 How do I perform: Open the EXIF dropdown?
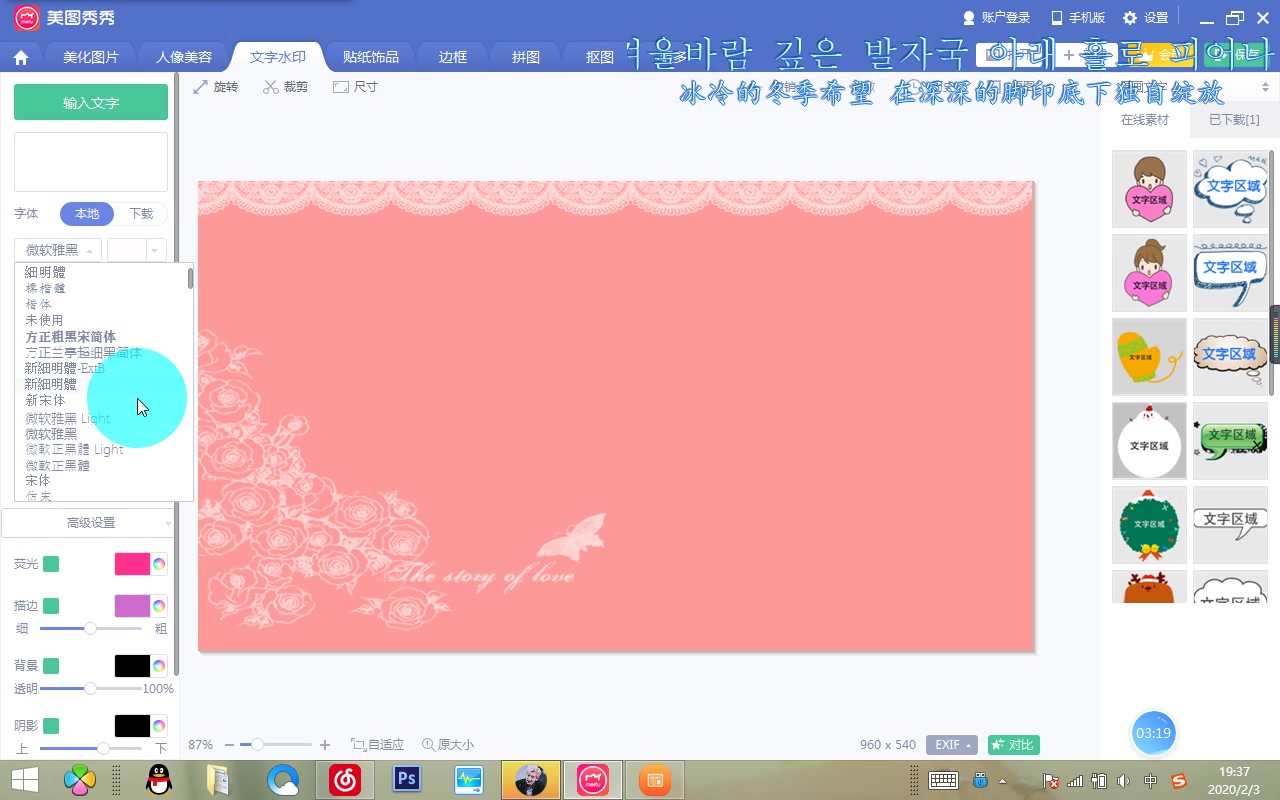951,745
